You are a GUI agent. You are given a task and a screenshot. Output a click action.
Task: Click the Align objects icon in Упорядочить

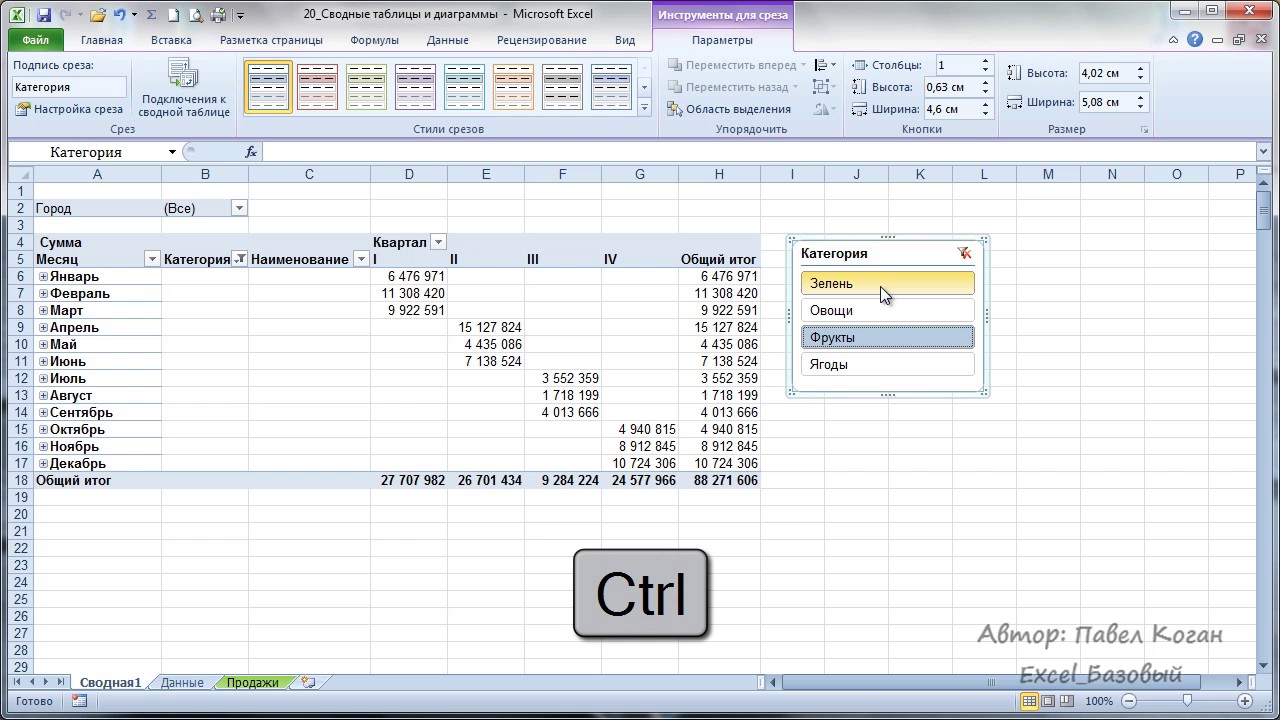click(x=825, y=65)
